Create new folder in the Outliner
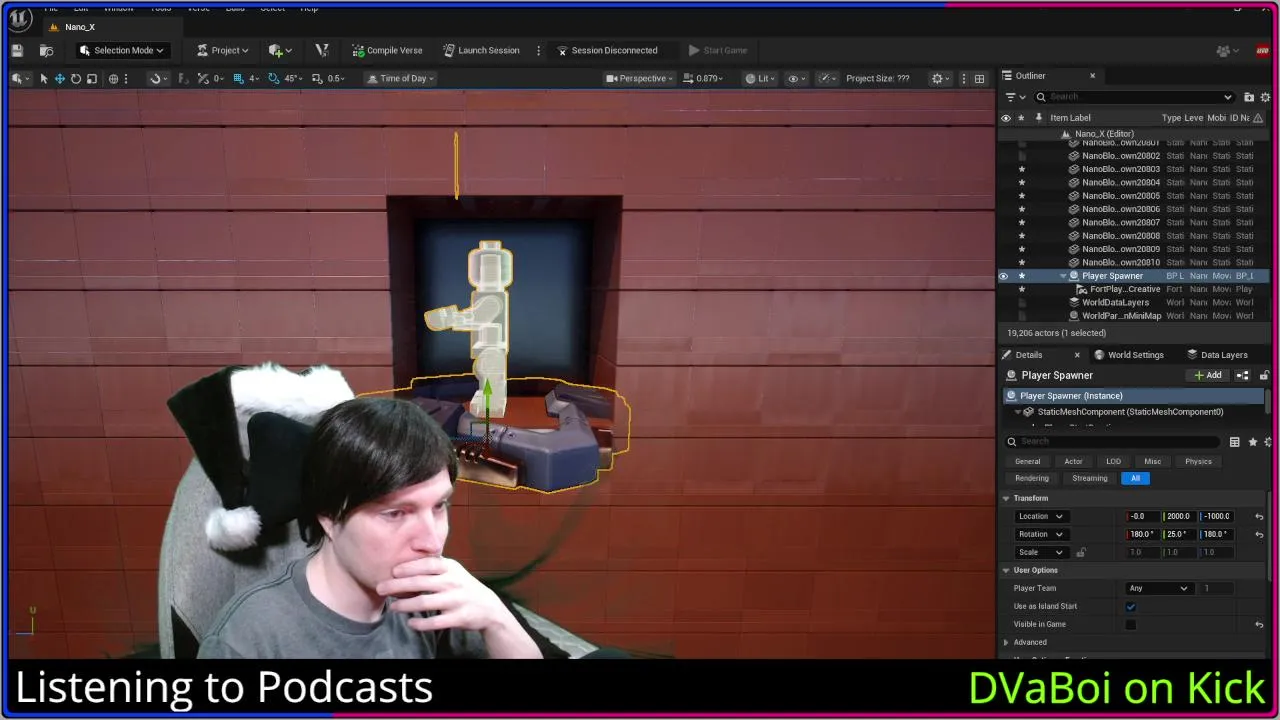Screen dimensions: 1280x720 (x=1249, y=97)
